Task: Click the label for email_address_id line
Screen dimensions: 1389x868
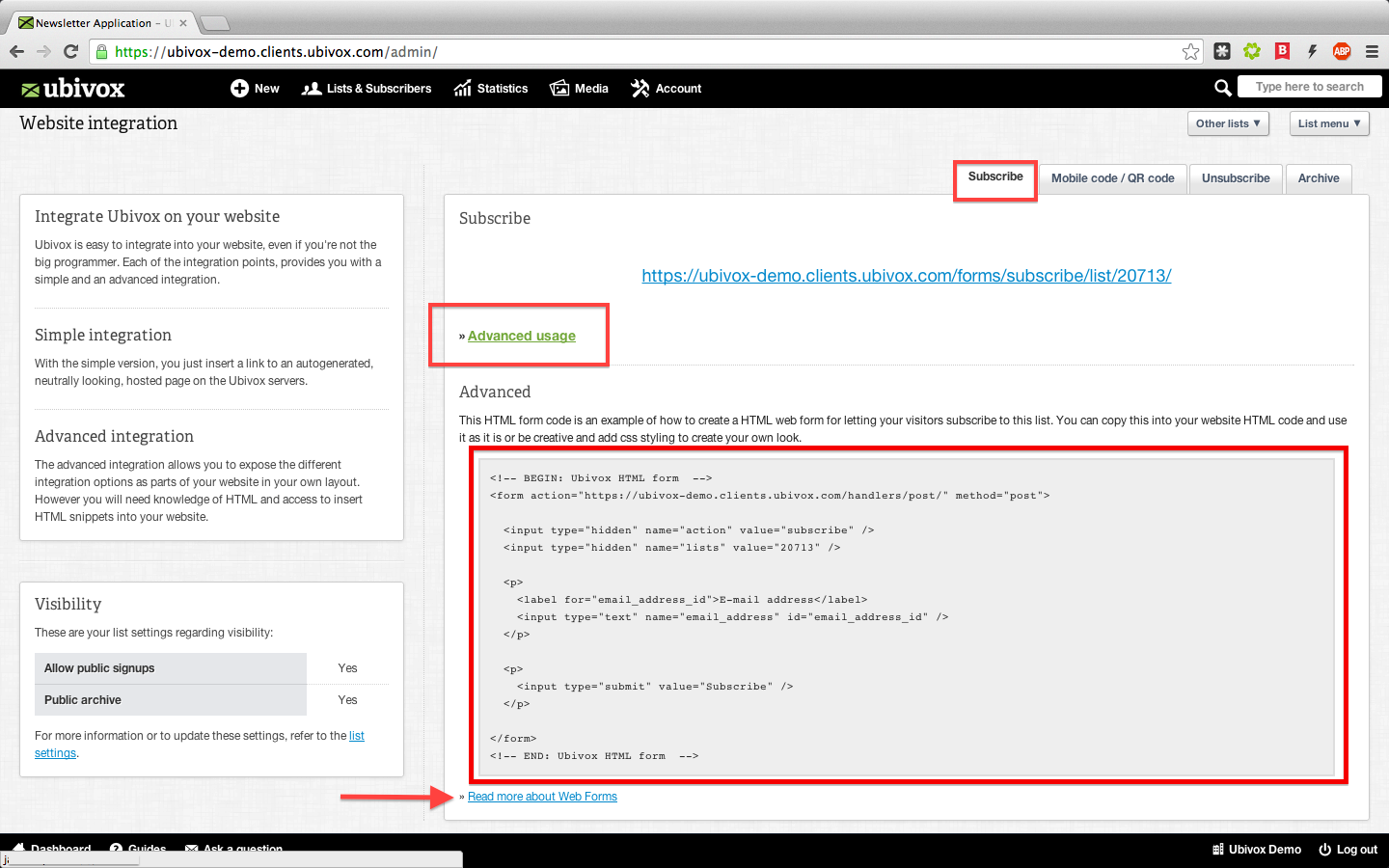Action: (692, 600)
